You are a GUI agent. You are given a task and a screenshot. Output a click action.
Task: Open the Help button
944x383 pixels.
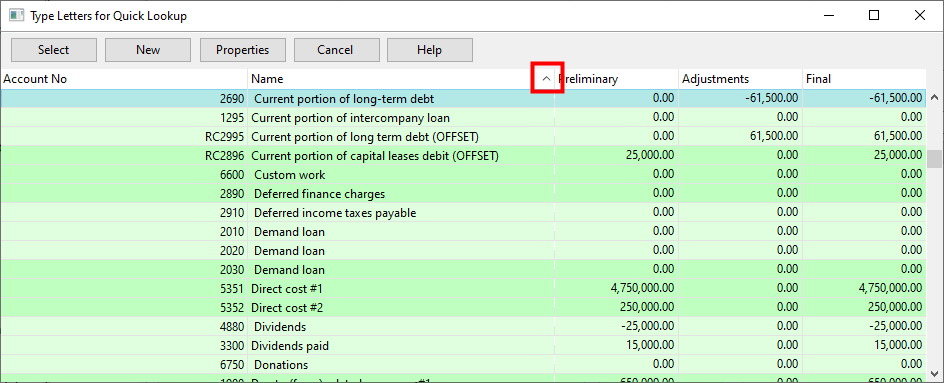coord(429,50)
